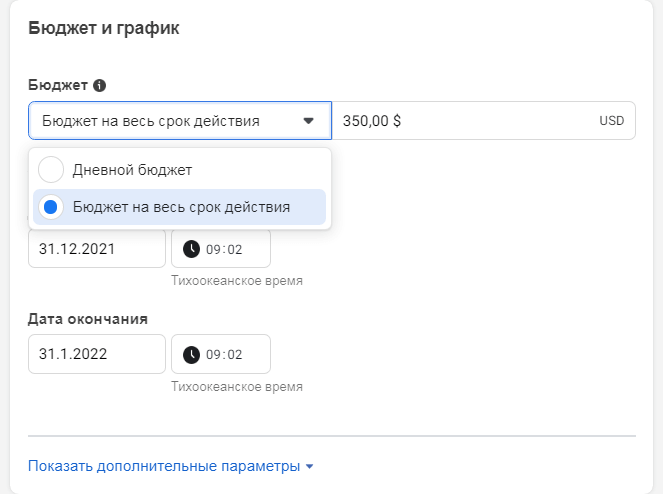Select the minutes value in start time
This screenshot has width=663, height=494.
click(235, 249)
